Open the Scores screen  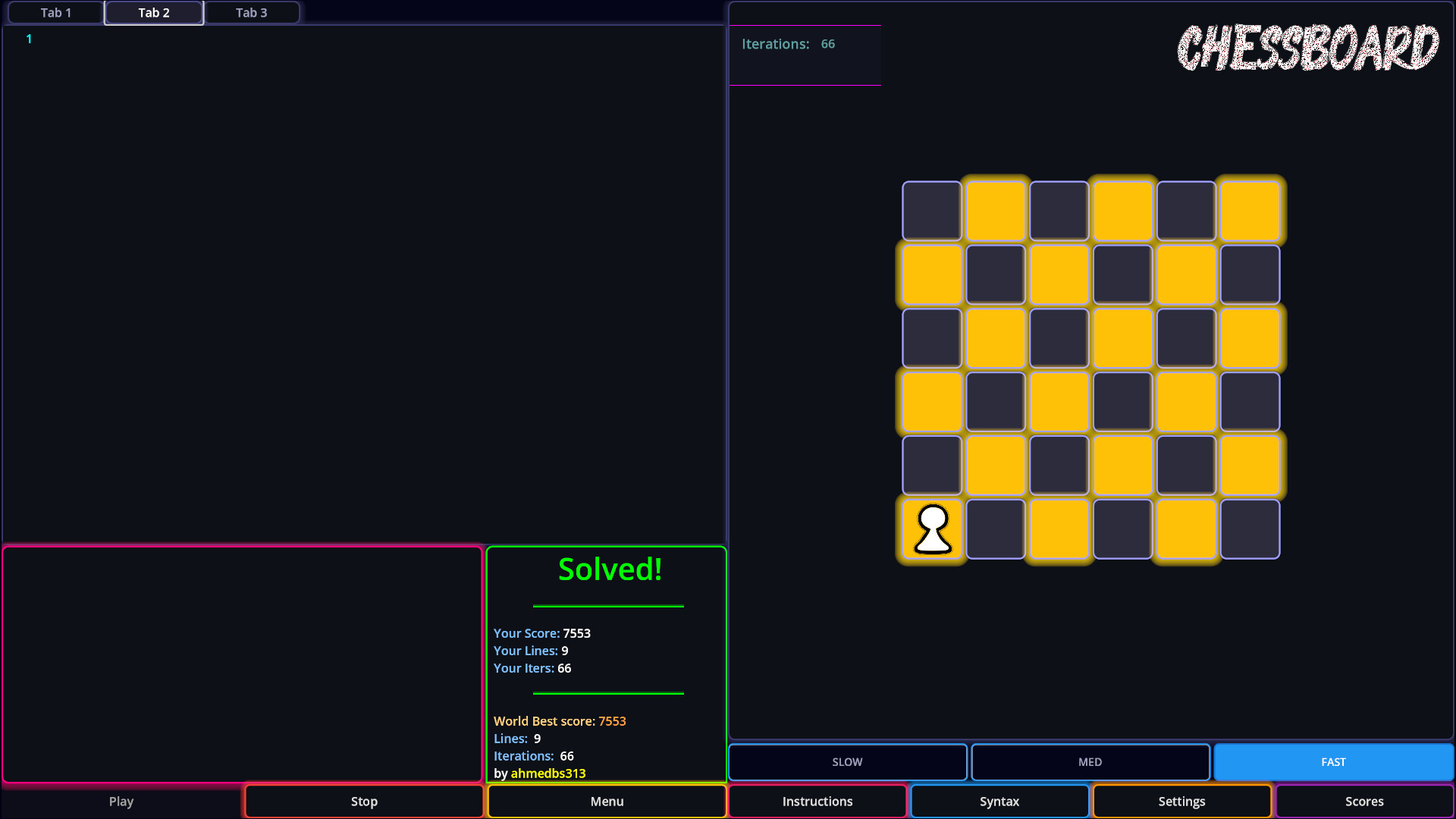tap(1363, 801)
